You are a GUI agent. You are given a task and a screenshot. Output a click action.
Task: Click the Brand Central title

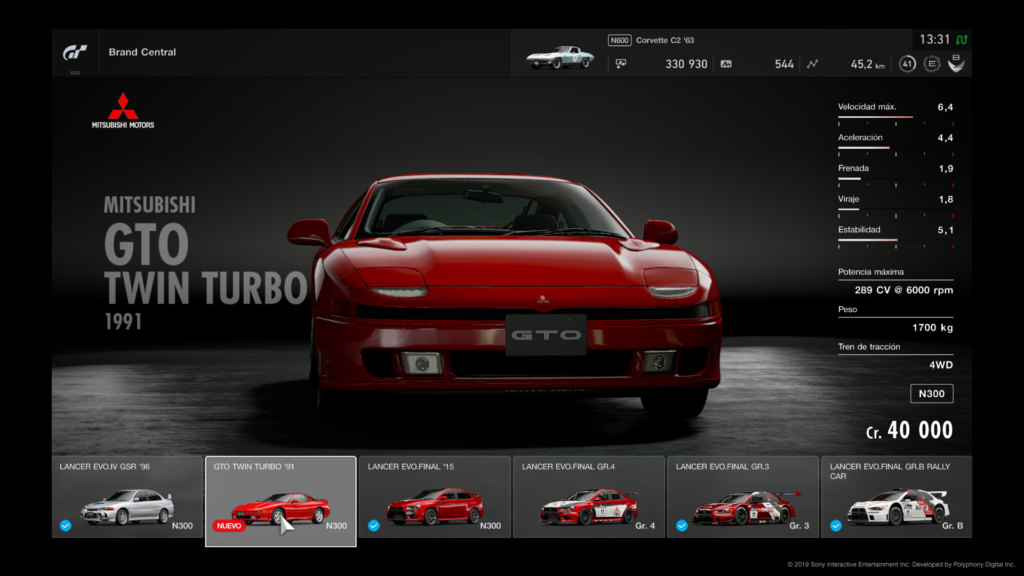(x=142, y=52)
